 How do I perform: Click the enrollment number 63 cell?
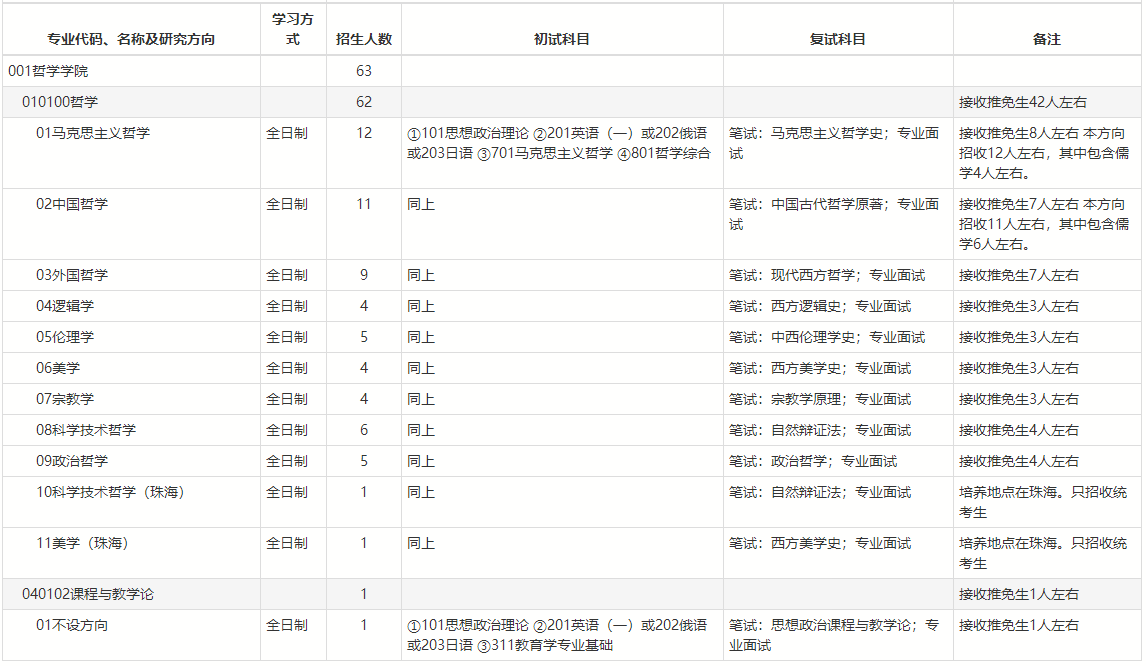point(364,71)
